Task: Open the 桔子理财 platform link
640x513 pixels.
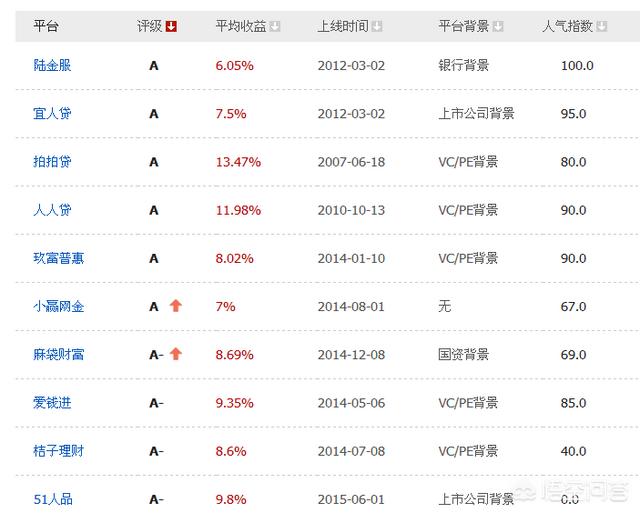Action: coord(58,451)
